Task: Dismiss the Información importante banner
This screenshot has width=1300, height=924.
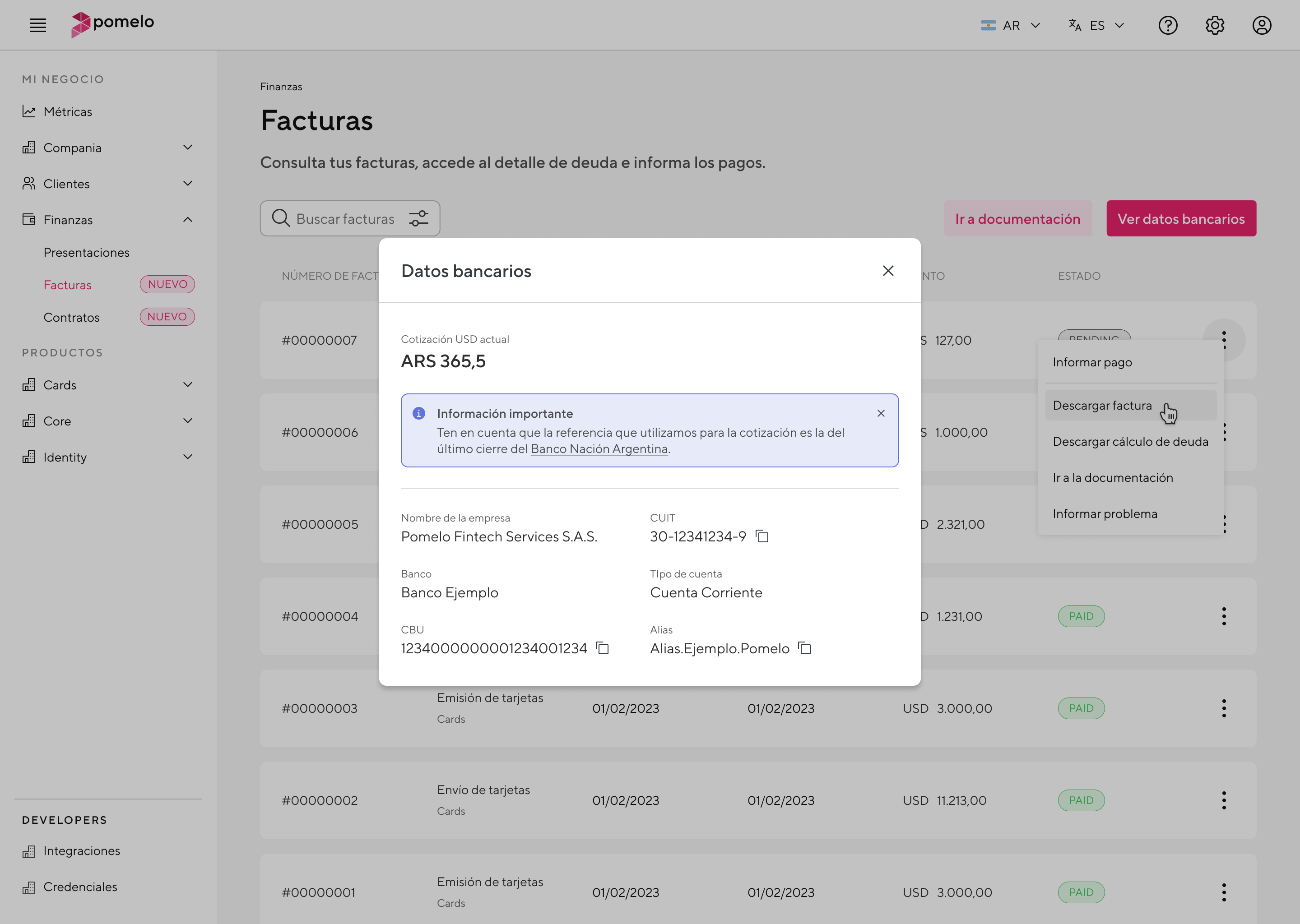Action: click(881, 414)
